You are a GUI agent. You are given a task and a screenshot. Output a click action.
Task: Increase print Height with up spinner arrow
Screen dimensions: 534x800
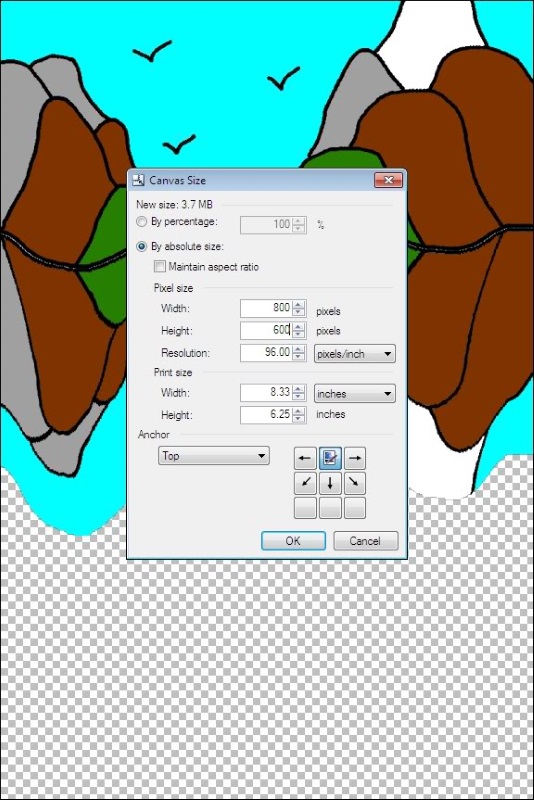pyautogui.click(x=299, y=411)
